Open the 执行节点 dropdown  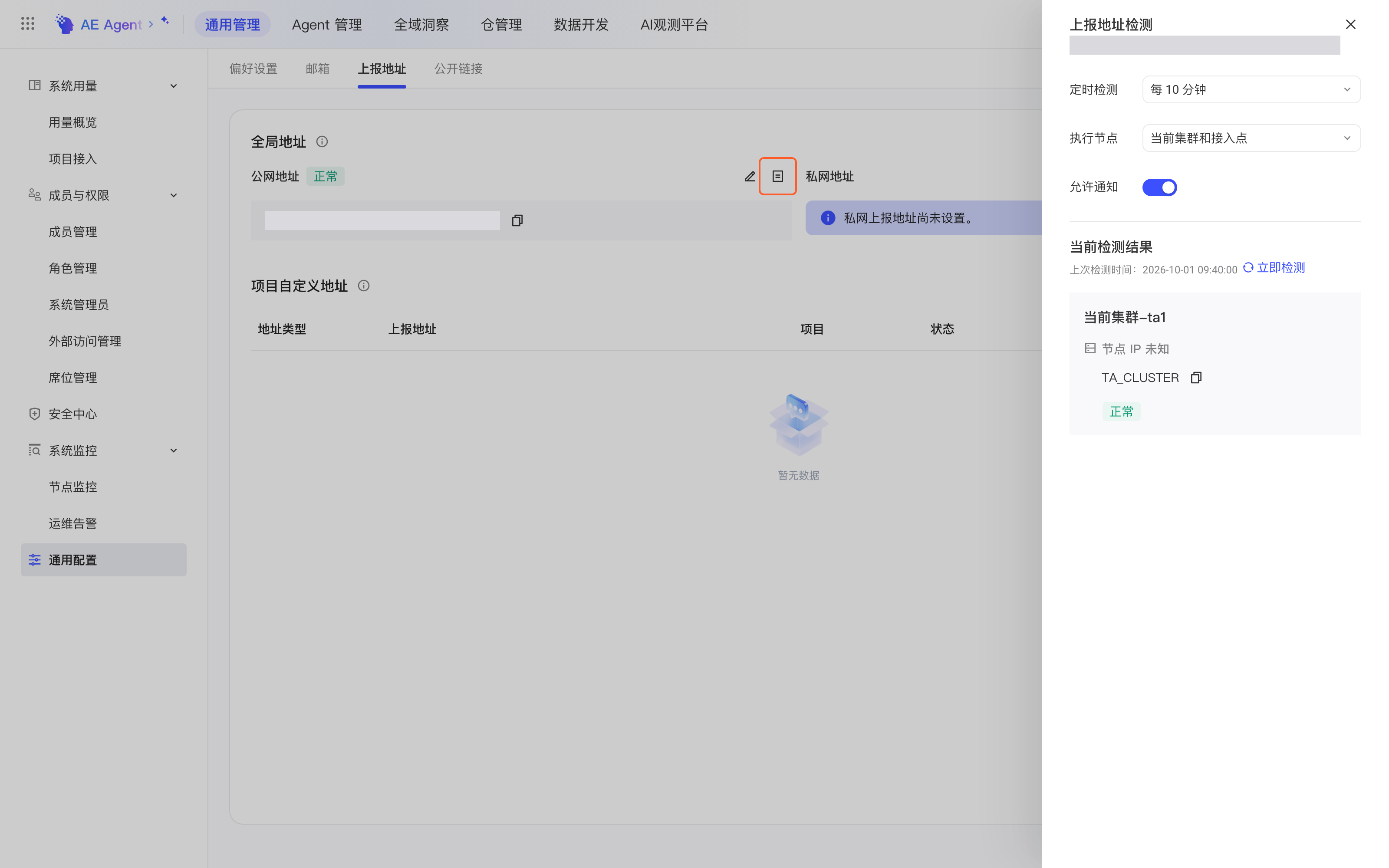1251,138
